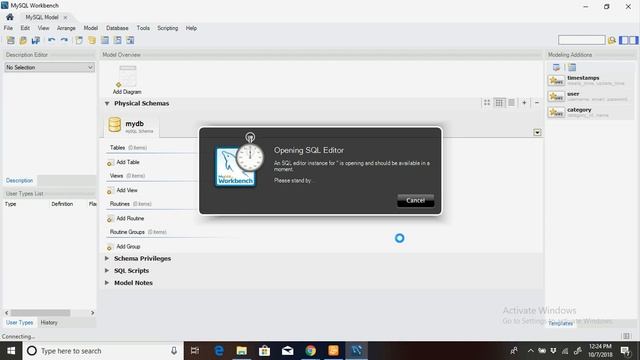
Task: Open the Database menu
Action: tap(117, 28)
